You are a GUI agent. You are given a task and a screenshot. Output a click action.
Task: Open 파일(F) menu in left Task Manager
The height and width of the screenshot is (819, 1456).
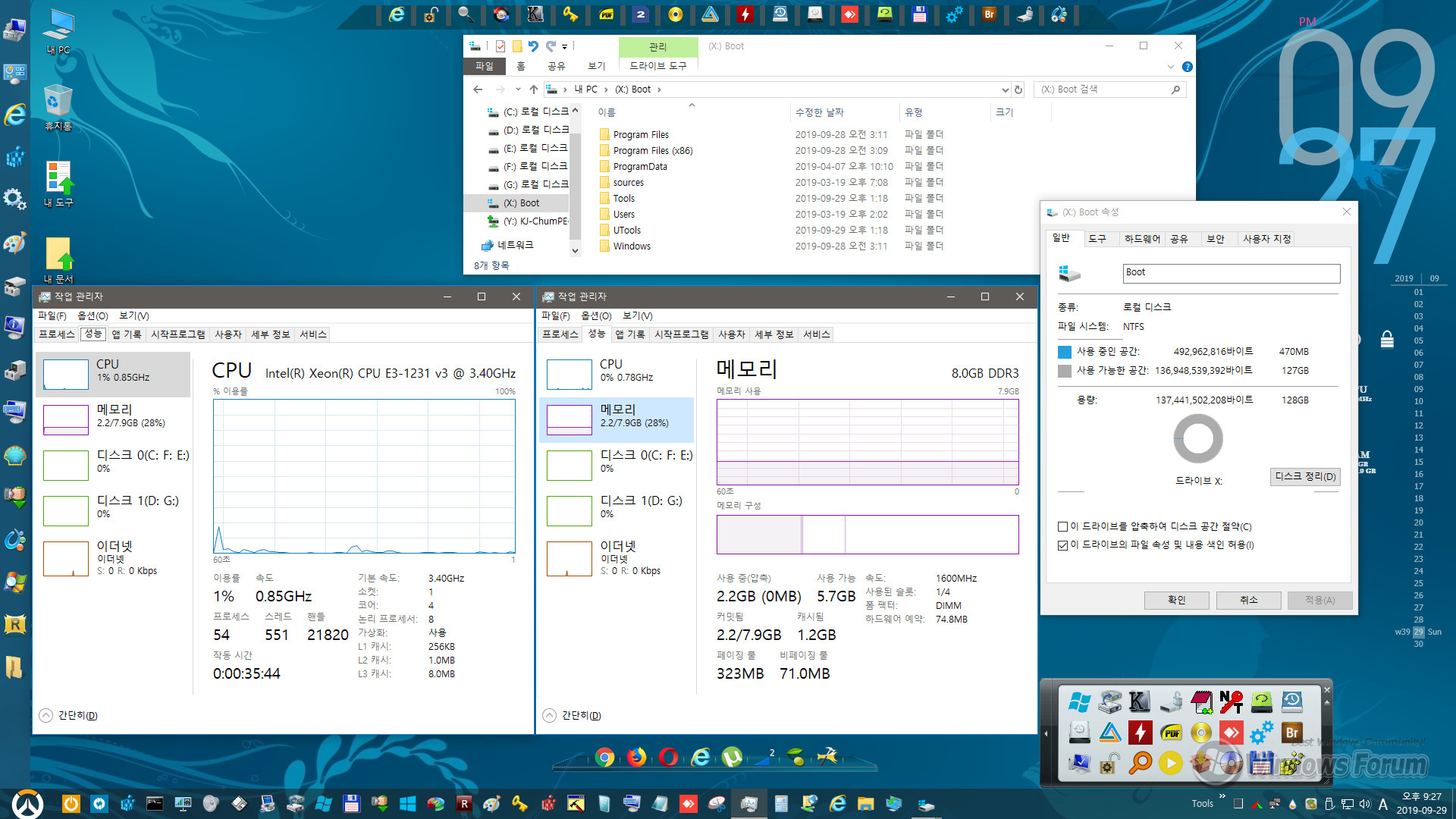pos(52,315)
